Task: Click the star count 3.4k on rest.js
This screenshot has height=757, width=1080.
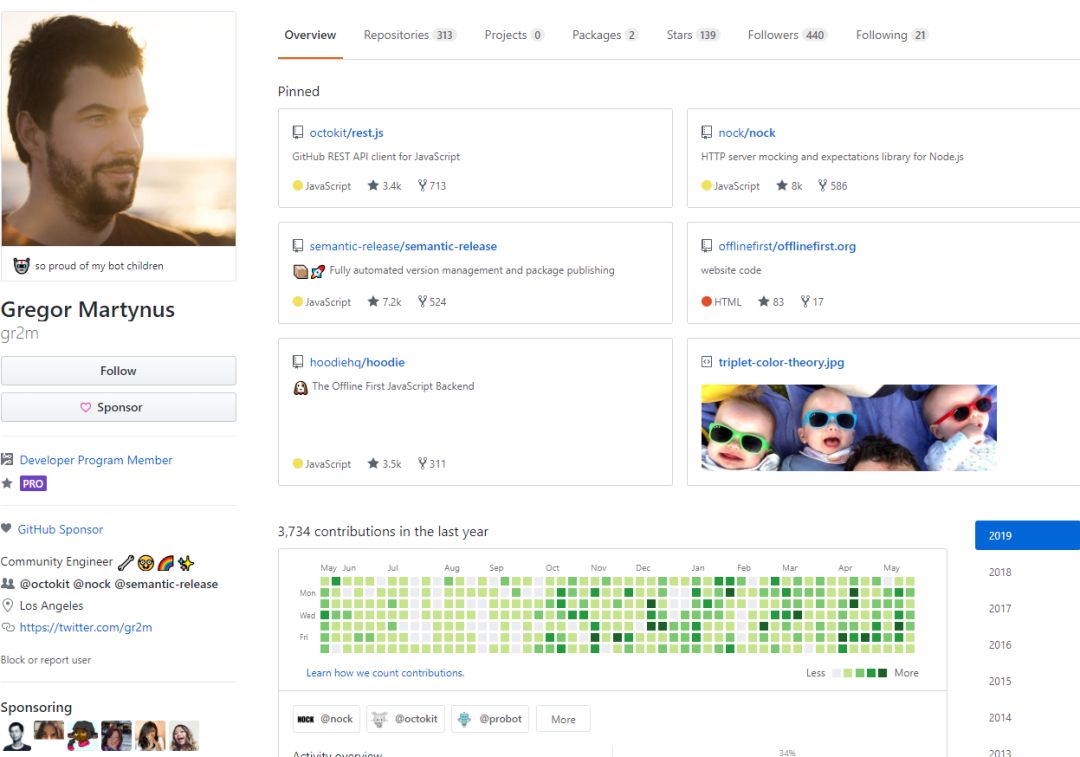Action: click(384, 185)
